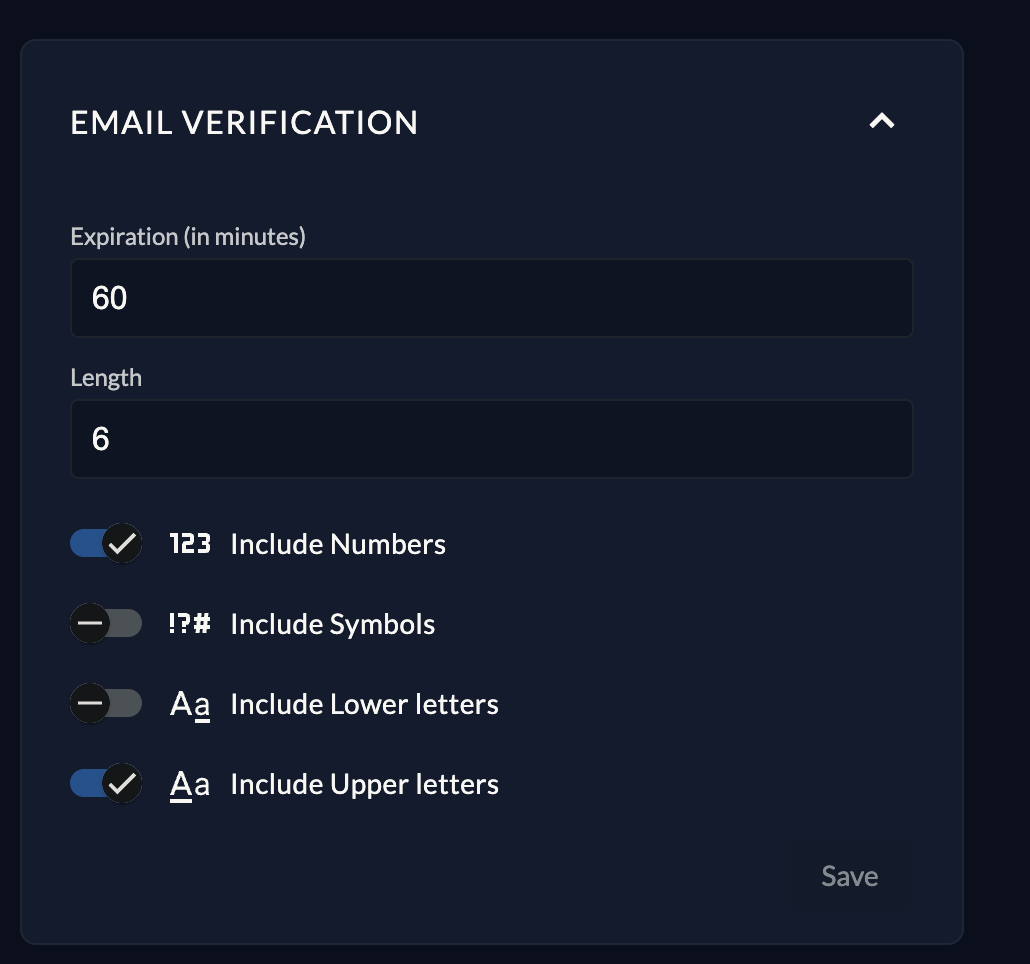Turn on Include Lower letters toggle
1030x964 pixels.
[106, 704]
